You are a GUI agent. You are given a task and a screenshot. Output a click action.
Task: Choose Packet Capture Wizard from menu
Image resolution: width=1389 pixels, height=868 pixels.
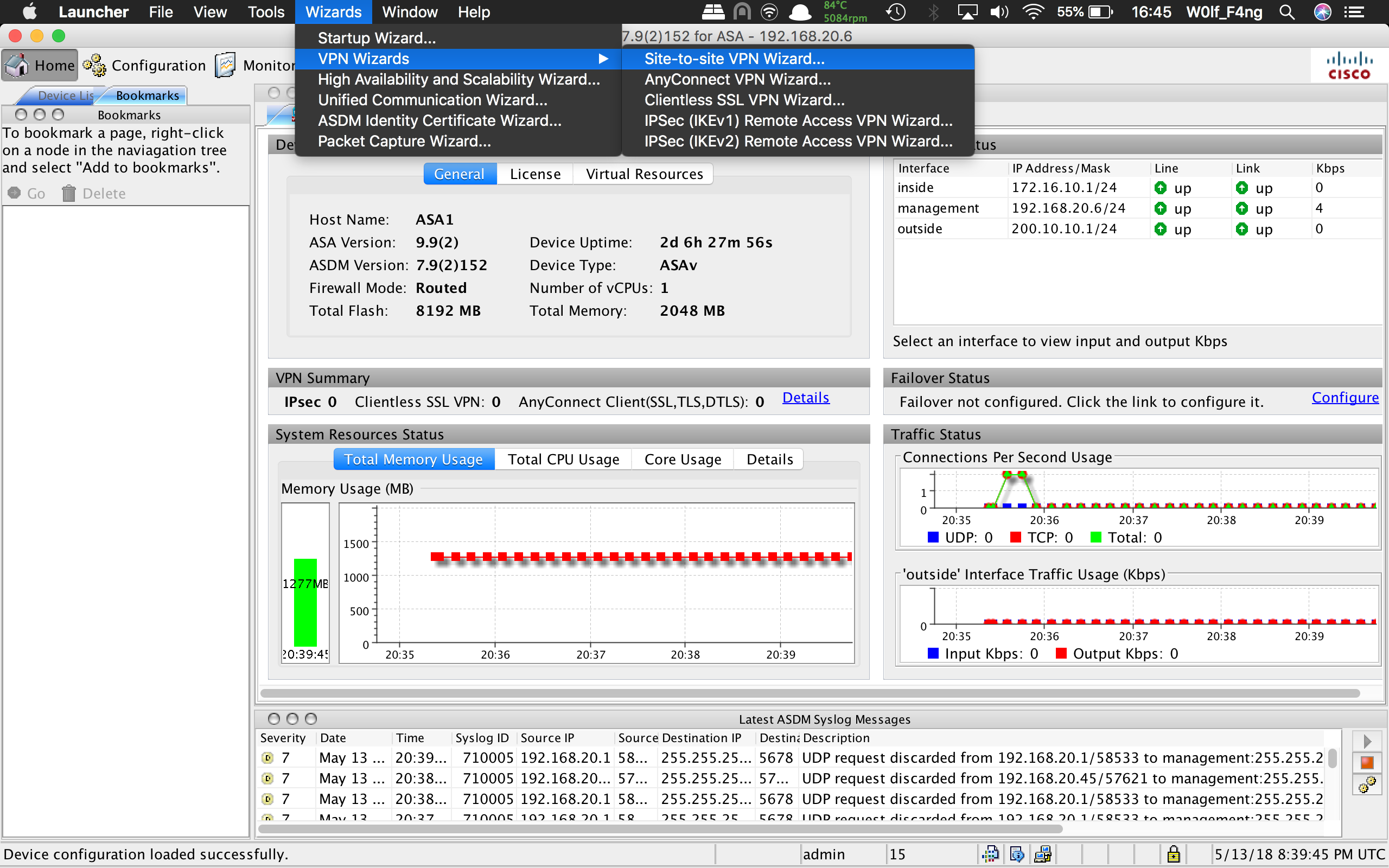pyautogui.click(x=404, y=141)
